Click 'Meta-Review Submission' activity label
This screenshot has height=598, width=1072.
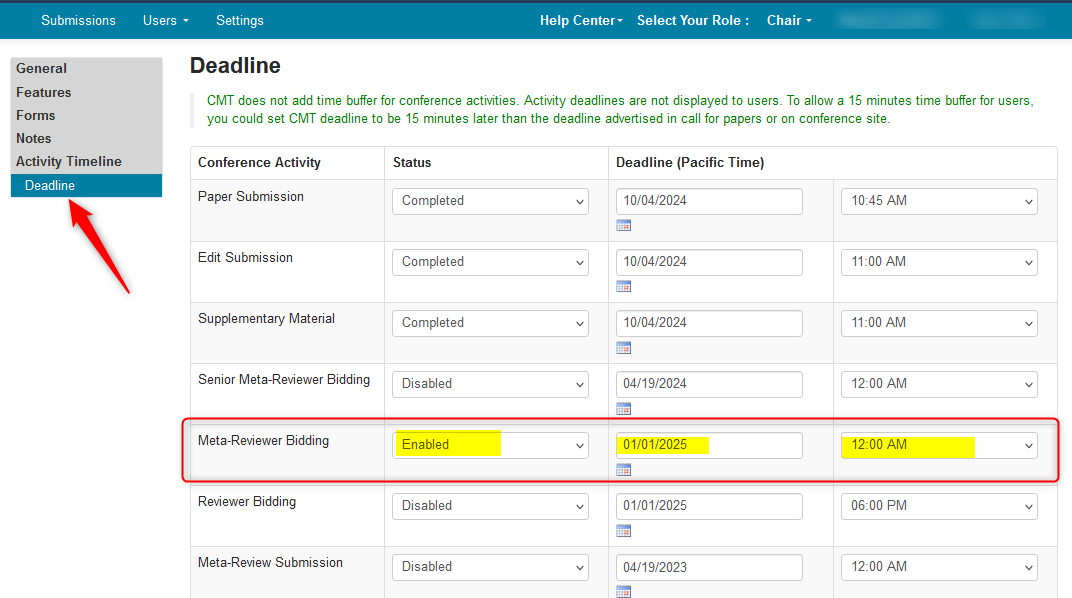point(270,562)
